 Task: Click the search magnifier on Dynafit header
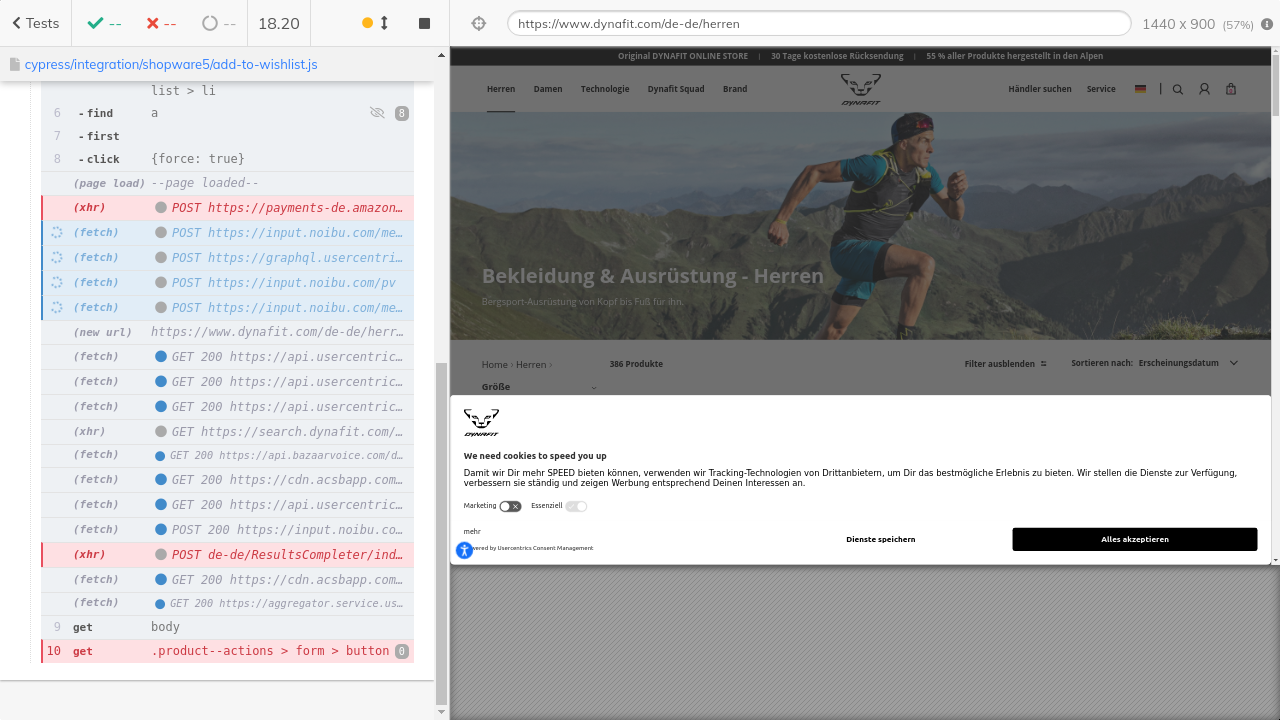tap(1177, 89)
